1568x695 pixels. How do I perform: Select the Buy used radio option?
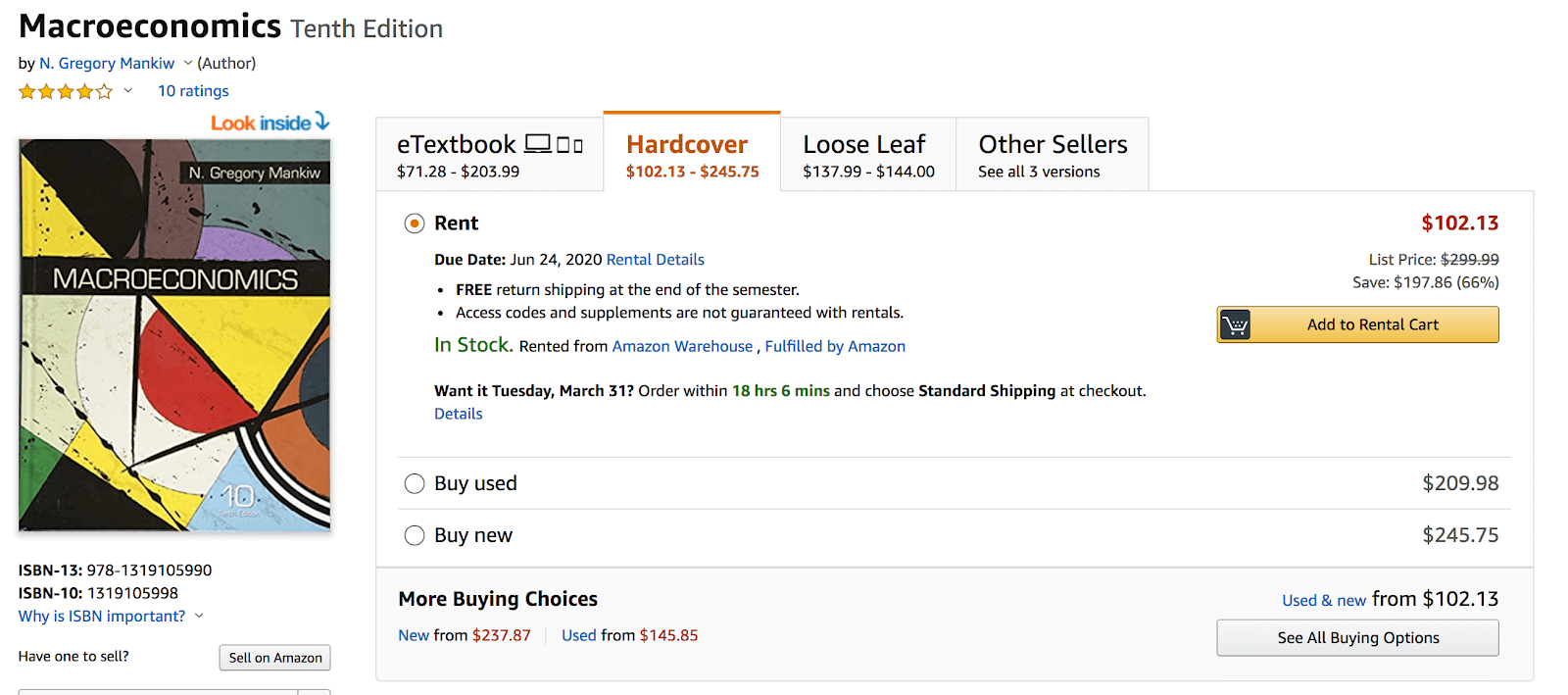pos(415,483)
